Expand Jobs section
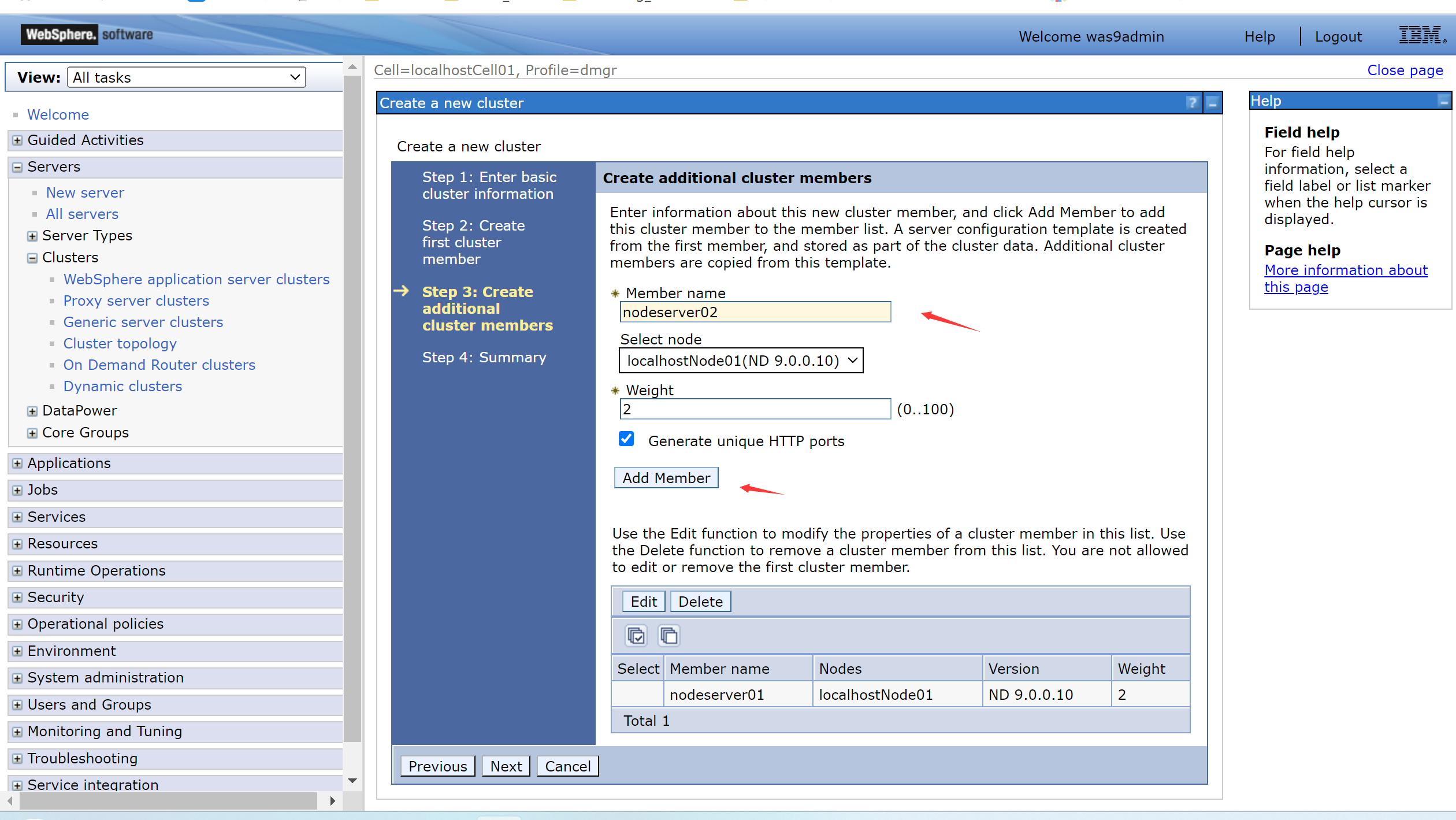This screenshot has height=820, width=1456. [17, 490]
